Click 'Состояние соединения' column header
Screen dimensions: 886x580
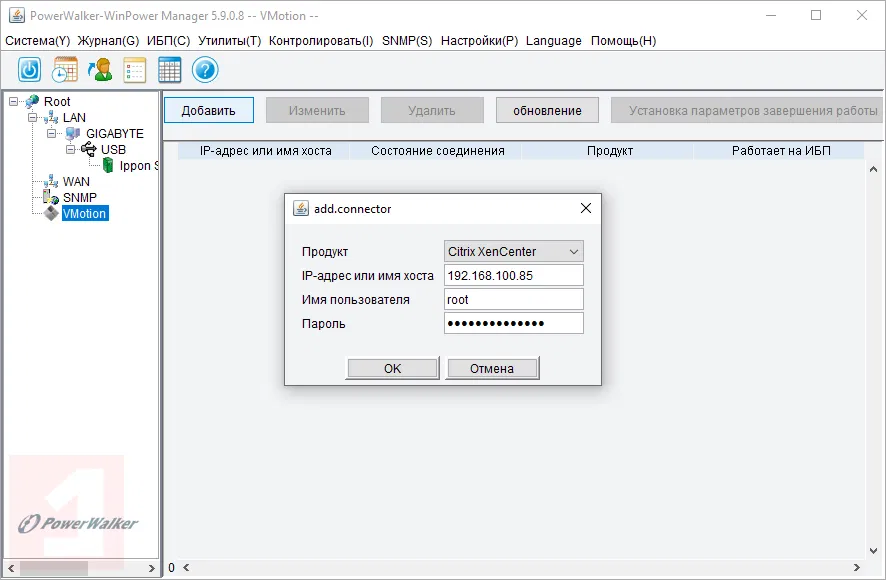[437, 151]
